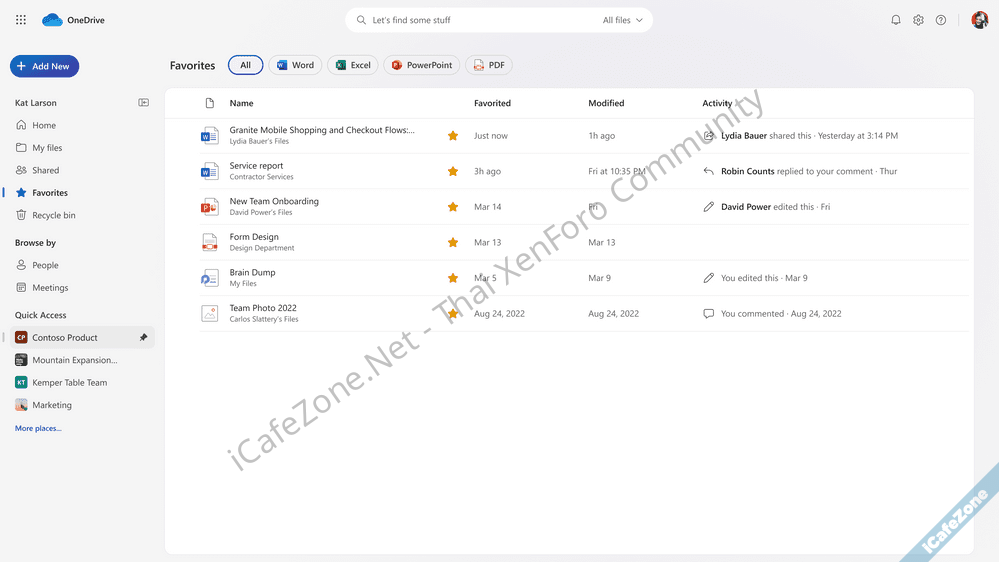Toggle favorite star for New Team Onboarding

pyautogui.click(x=453, y=207)
